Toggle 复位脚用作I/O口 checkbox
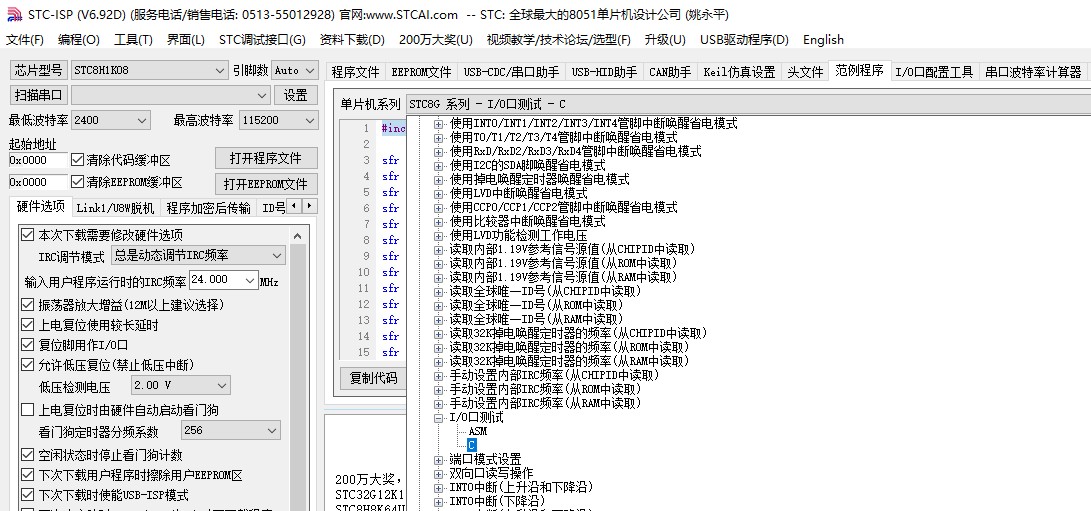This screenshot has height=511, width=1091. pos(27,345)
